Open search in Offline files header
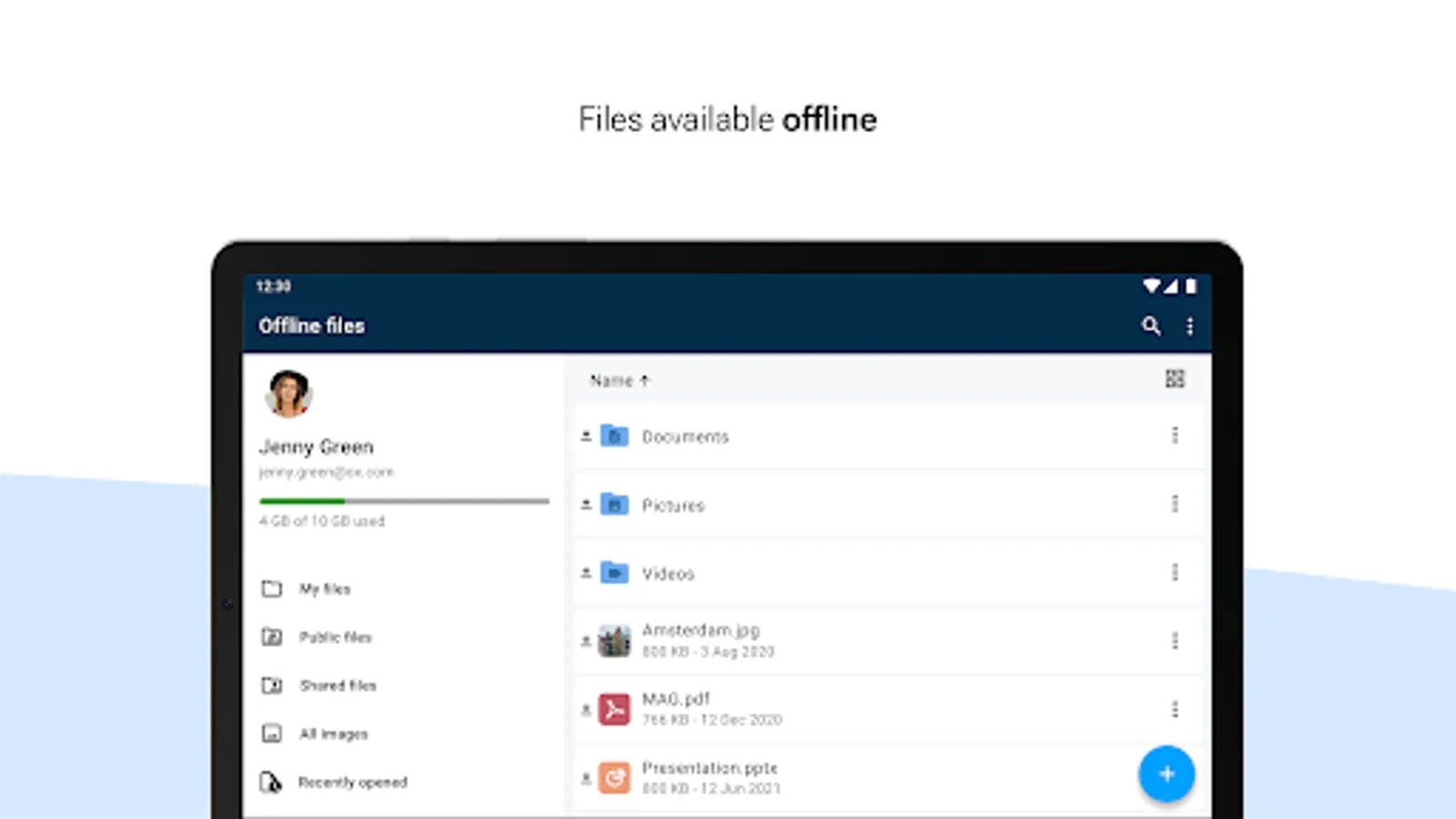Screen dimensions: 1456x819 click(1151, 326)
